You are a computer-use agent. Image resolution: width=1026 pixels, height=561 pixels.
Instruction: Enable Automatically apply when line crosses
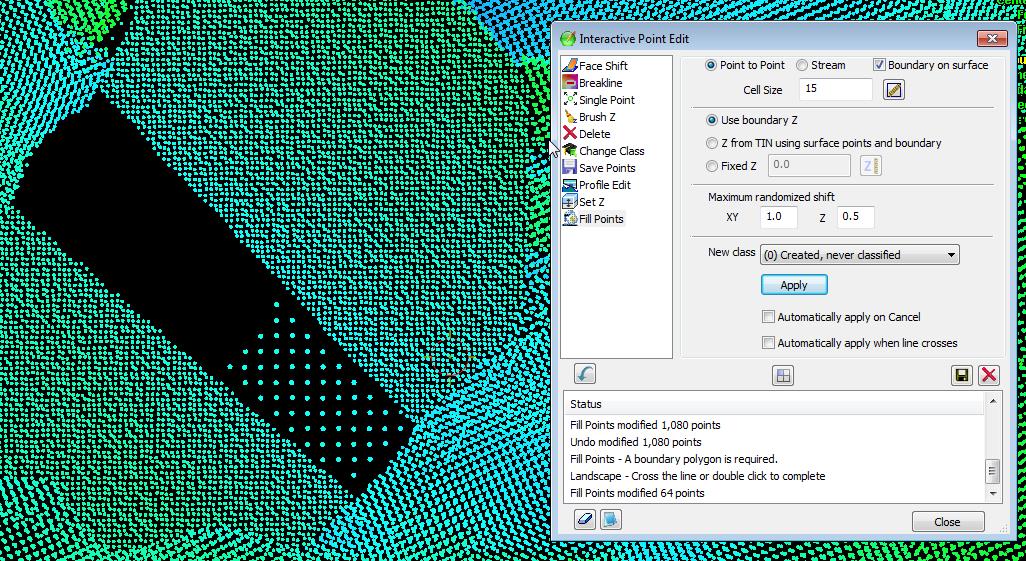[860, 342]
